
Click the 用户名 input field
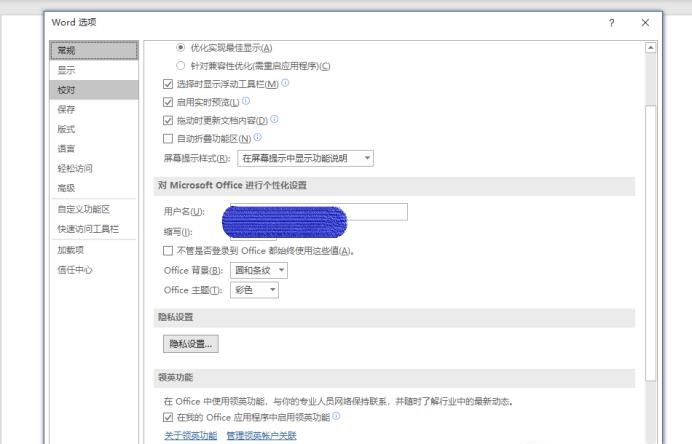pos(319,212)
